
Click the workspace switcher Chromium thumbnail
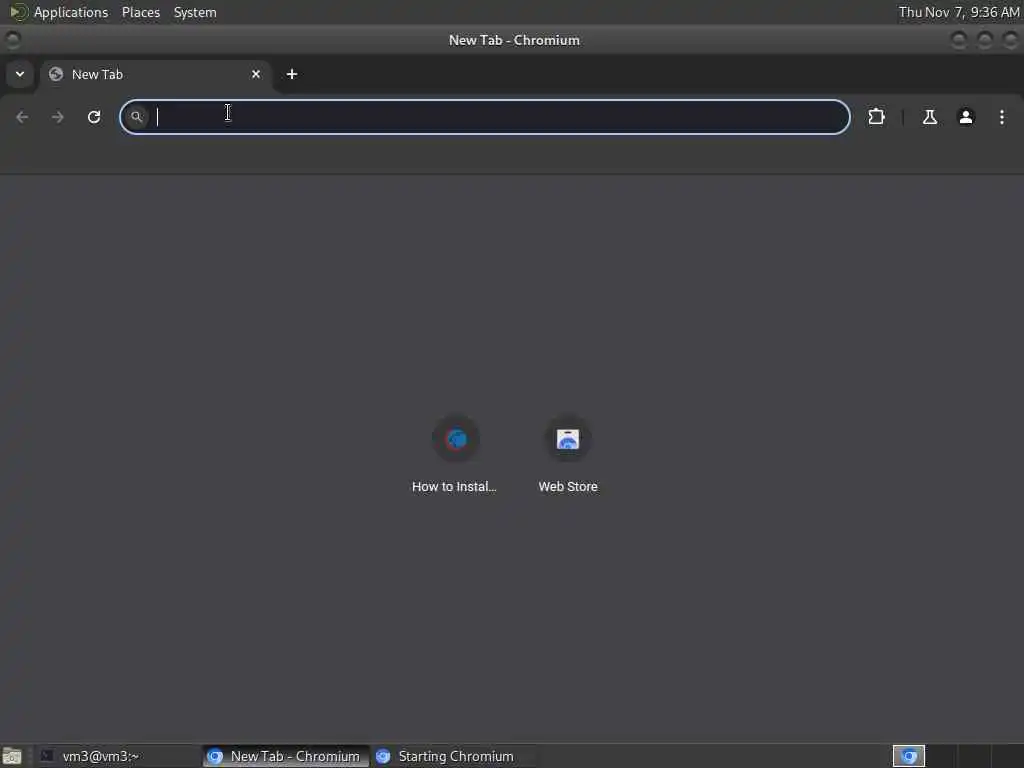pos(909,756)
